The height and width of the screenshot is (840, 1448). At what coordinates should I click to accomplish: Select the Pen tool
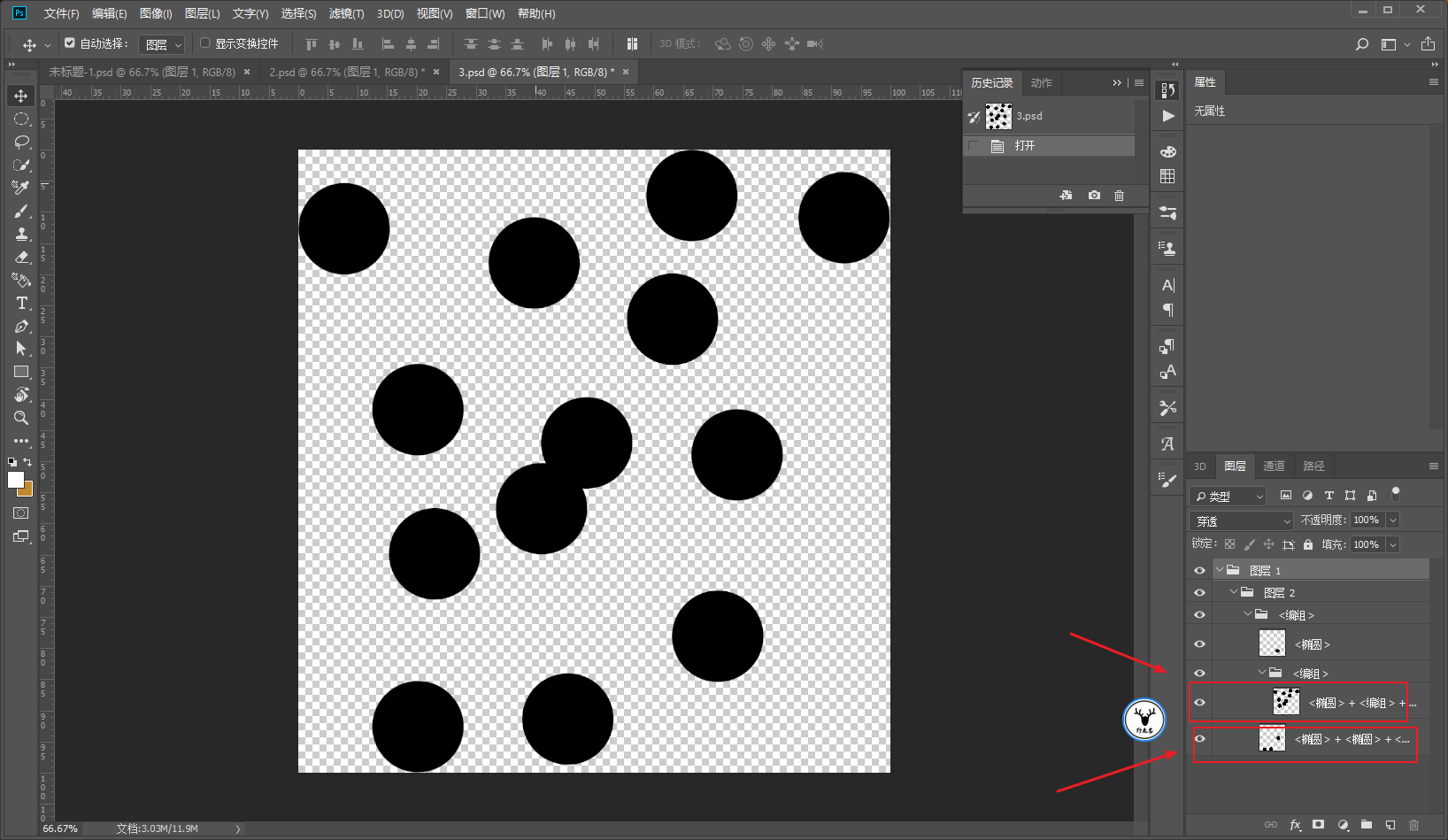click(21, 326)
